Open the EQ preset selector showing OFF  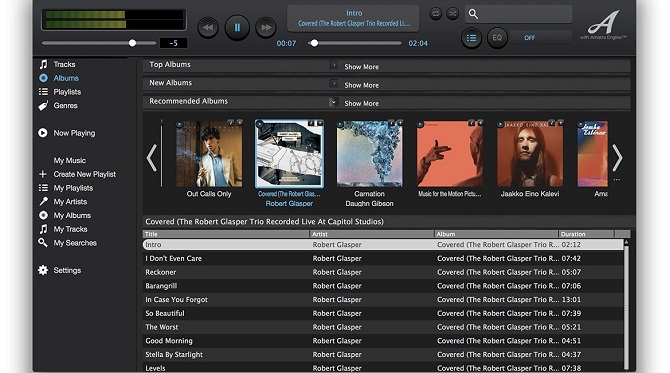[541, 38]
